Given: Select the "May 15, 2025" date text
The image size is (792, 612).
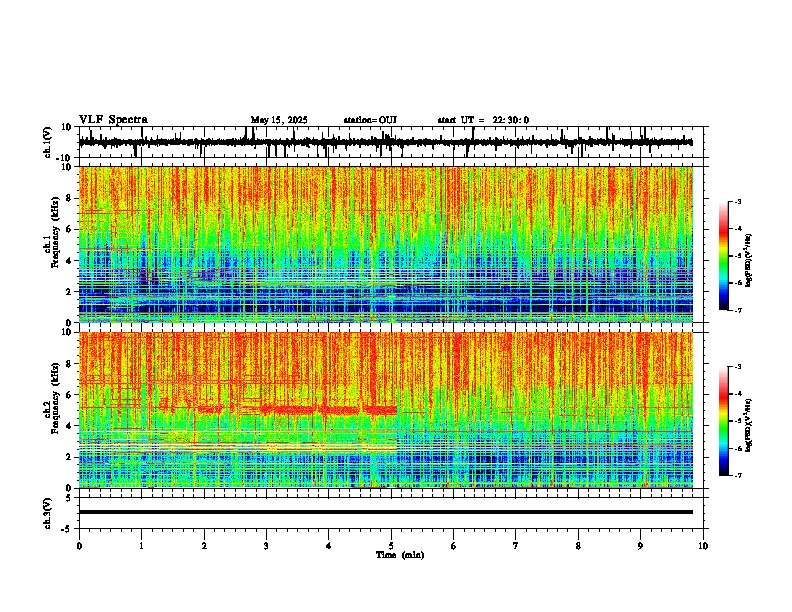Looking at the screenshot, I should click(279, 120).
